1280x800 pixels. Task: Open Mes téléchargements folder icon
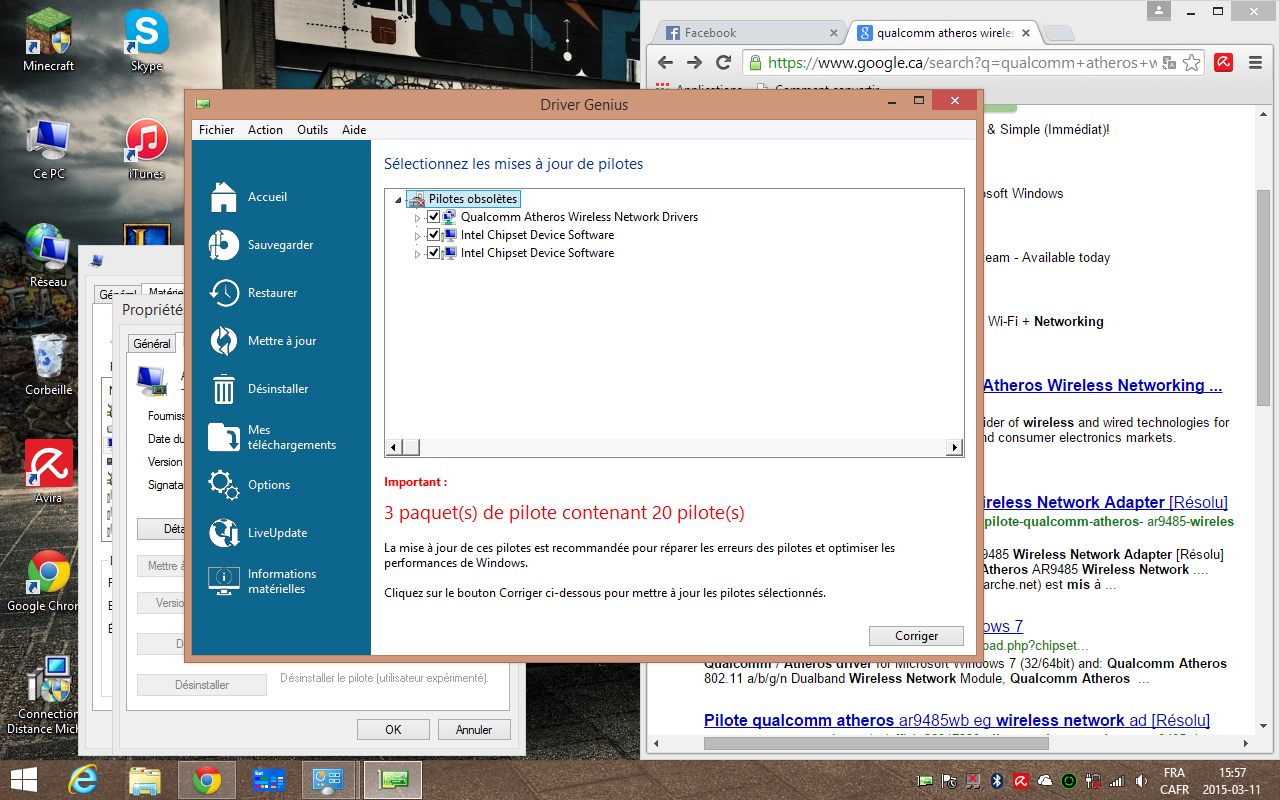click(224, 437)
